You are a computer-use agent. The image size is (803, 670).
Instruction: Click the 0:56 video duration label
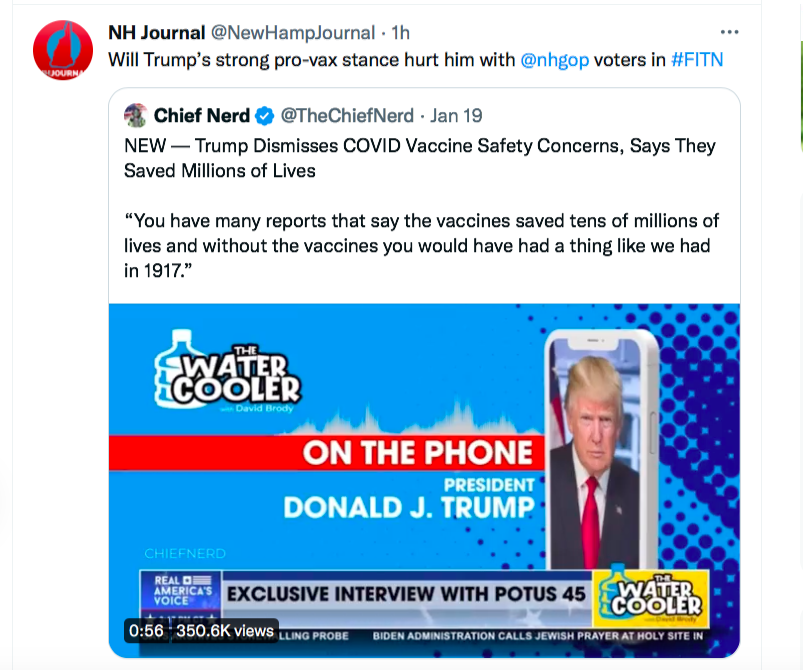point(145,631)
